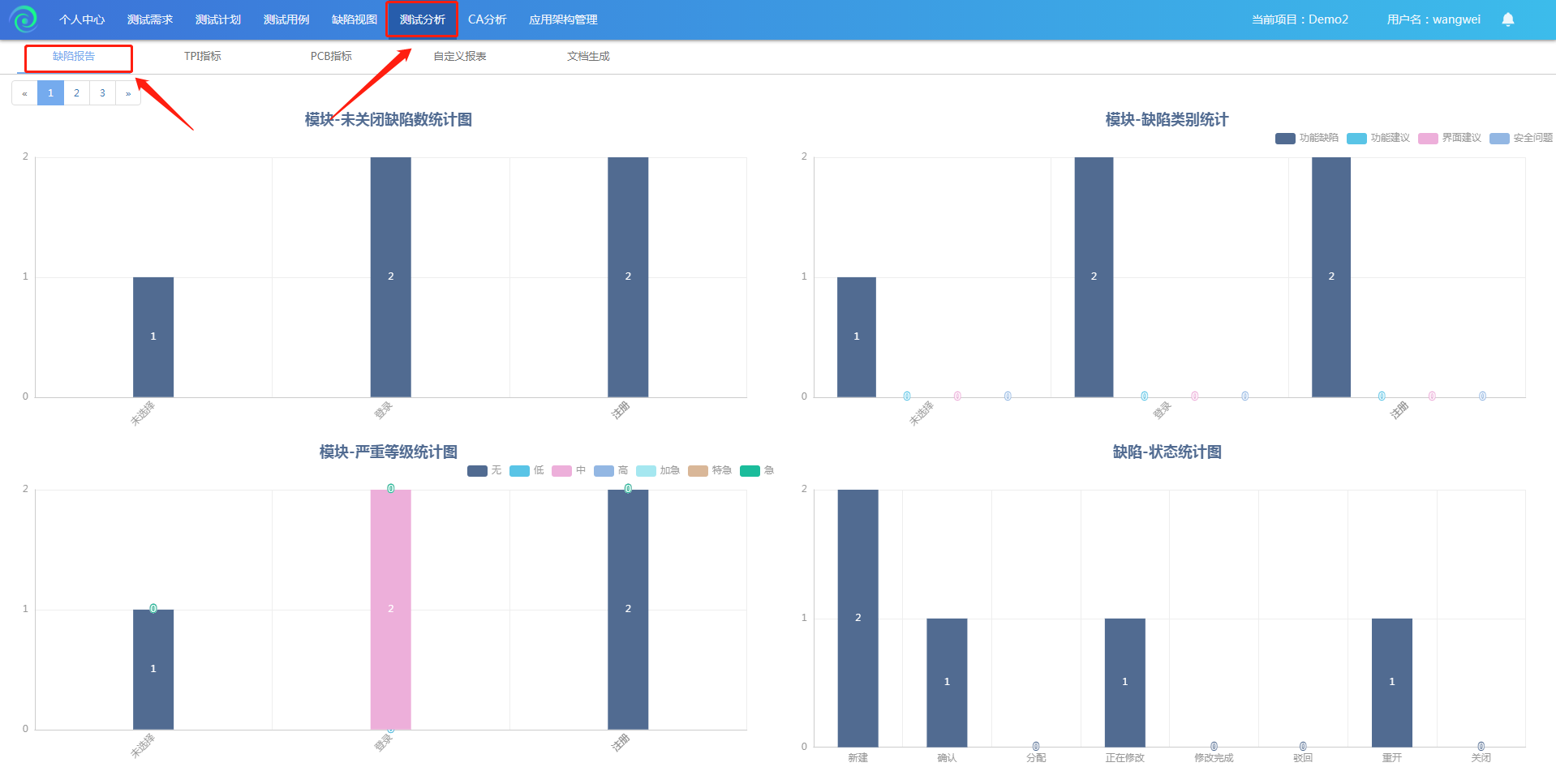Click the pink 登录 severity bar

click(390, 608)
